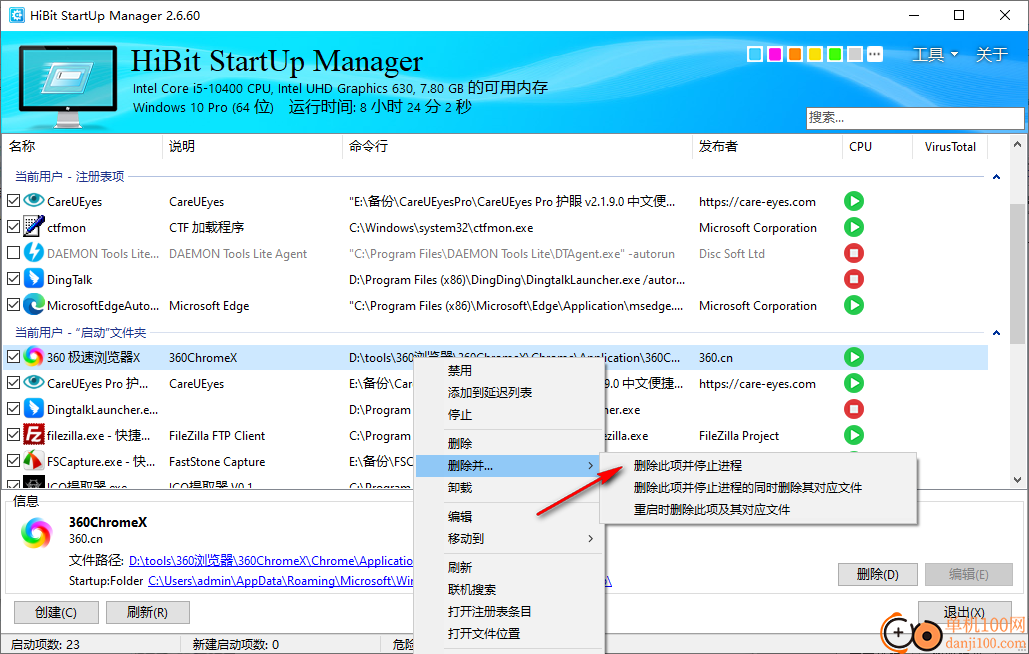The height and width of the screenshot is (654, 1029).
Task: Uncheck the ctfmon startup entry
Action: point(13,227)
